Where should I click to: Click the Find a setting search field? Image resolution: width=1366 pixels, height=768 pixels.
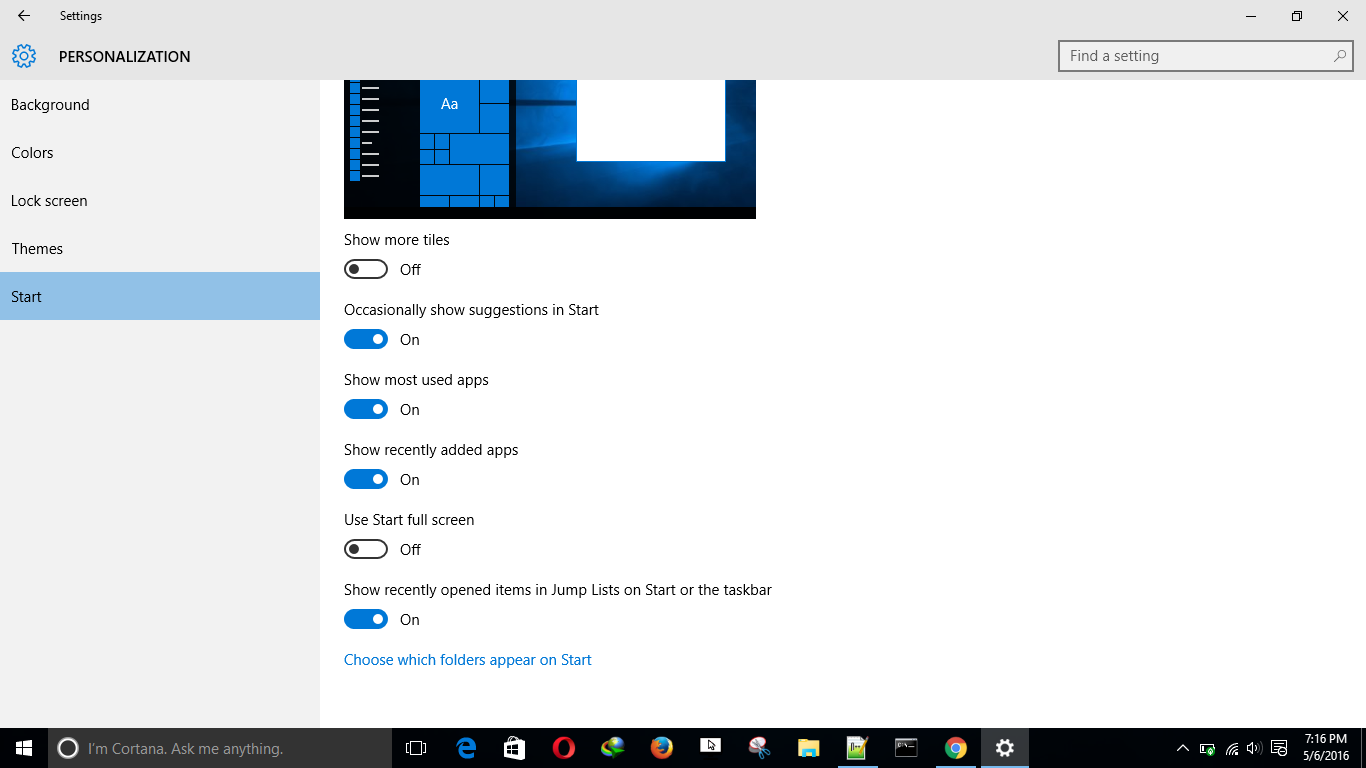pyautogui.click(x=1195, y=56)
